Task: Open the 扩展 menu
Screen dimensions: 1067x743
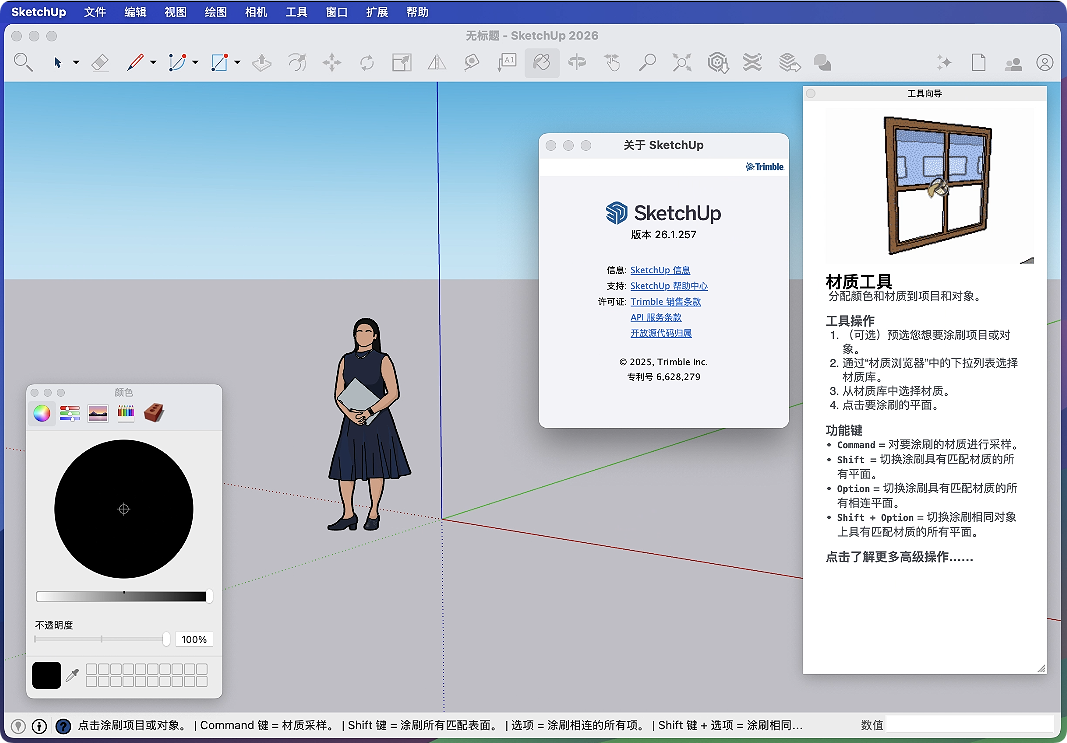Action: click(376, 12)
